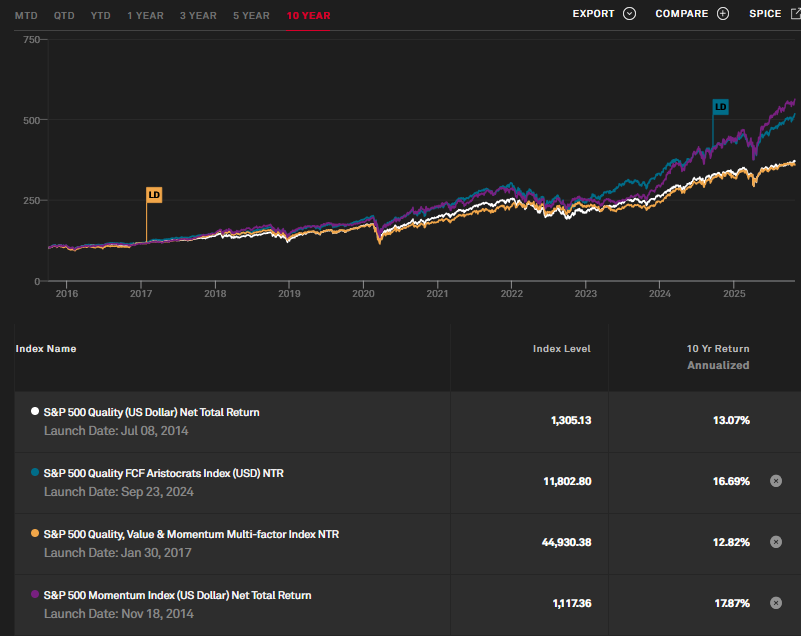The width and height of the screenshot is (801, 636).
Task: Remove the S&P 500 Momentum index
Action: pyautogui.click(x=776, y=603)
